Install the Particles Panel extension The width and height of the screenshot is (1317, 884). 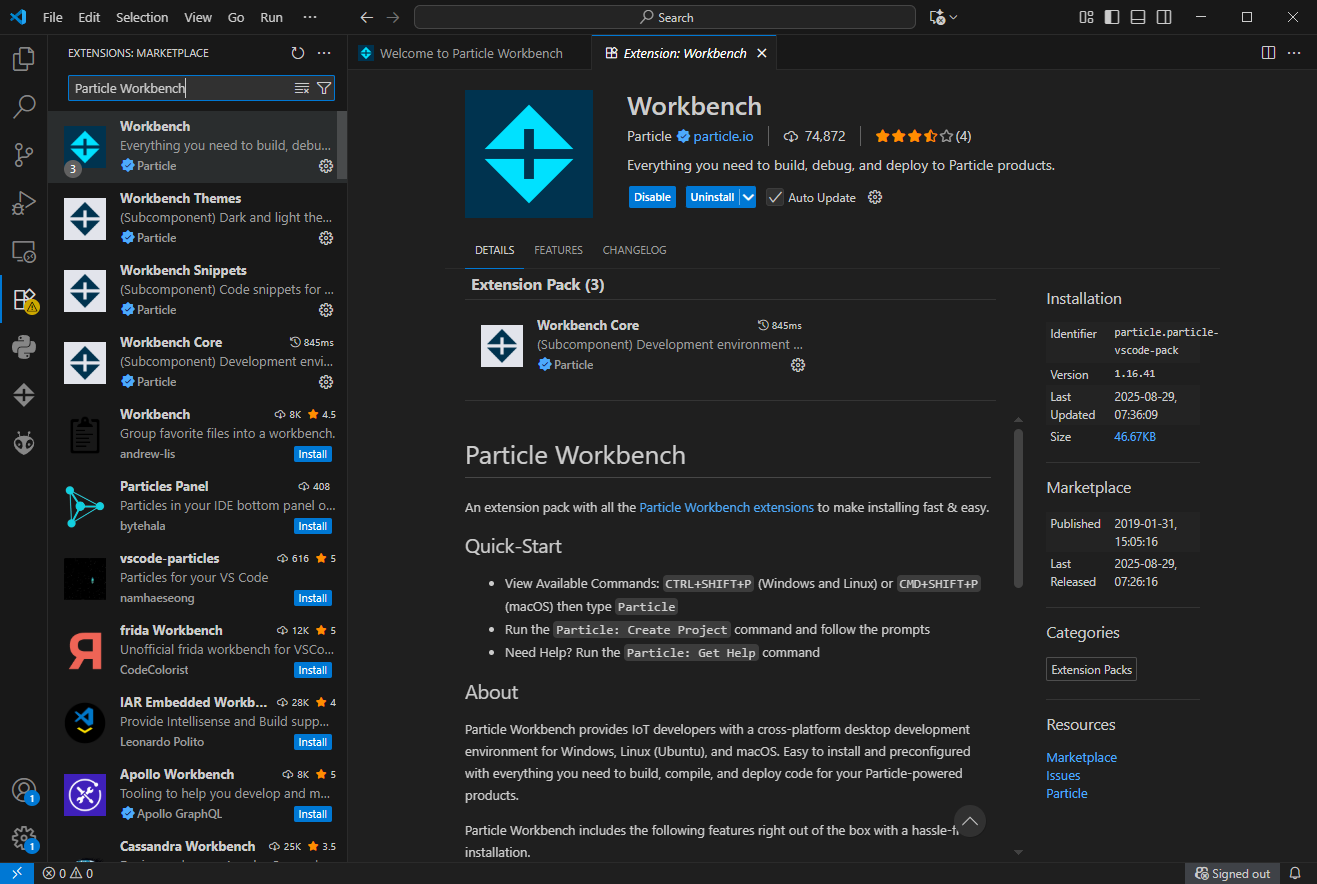pyautogui.click(x=312, y=526)
